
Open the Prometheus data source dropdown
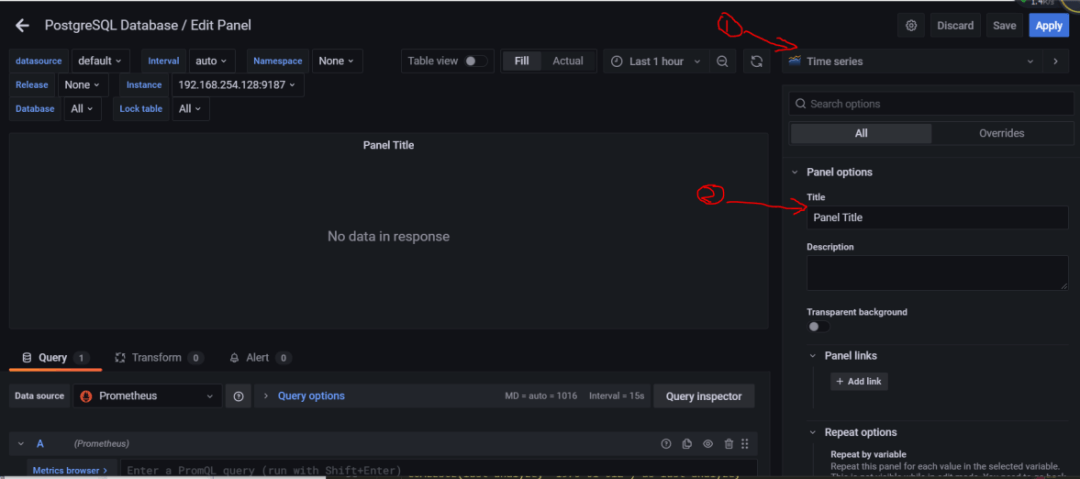(x=147, y=396)
